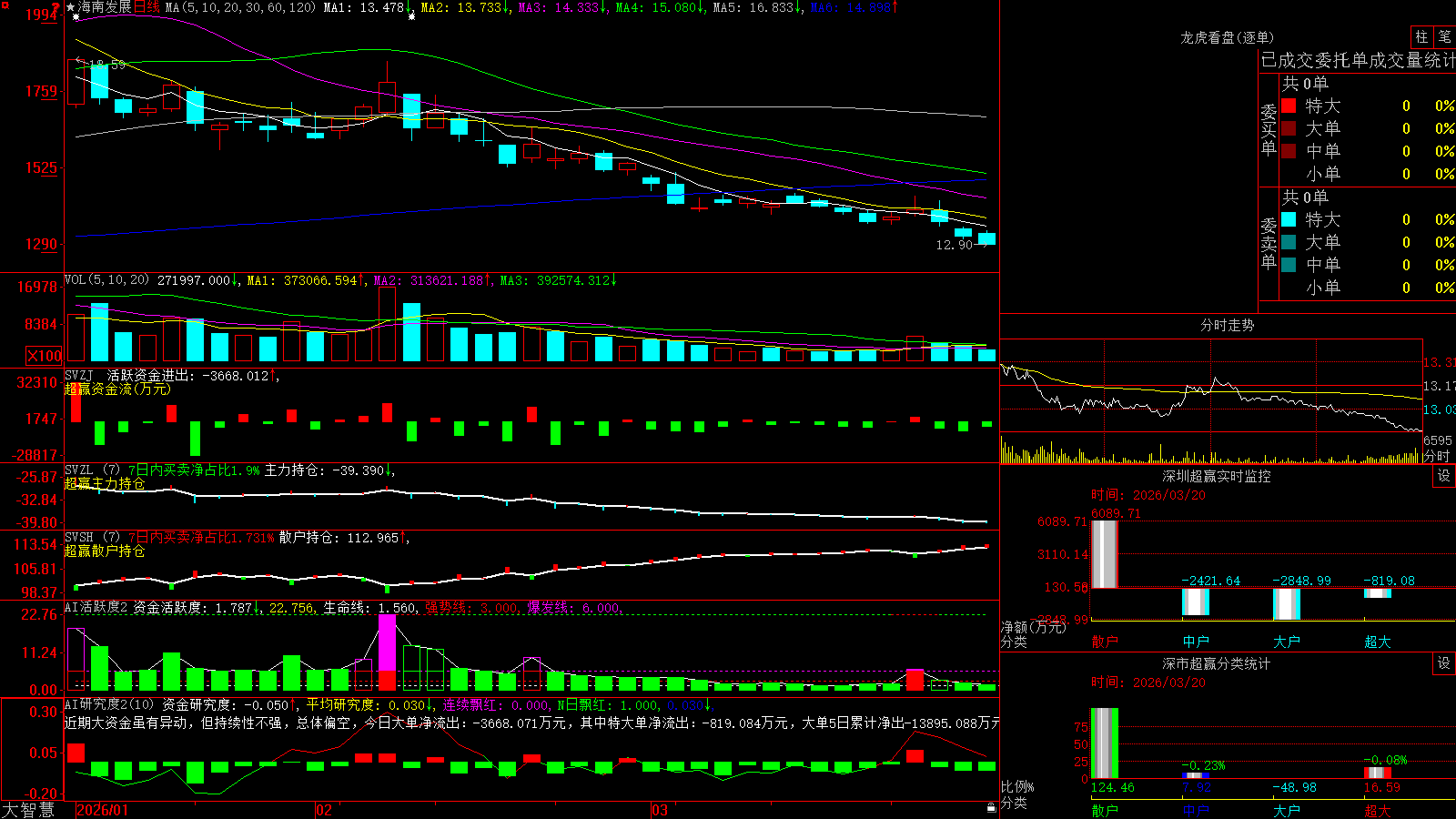Image resolution: width=1456 pixels, height=819 pixels.
Task: Click the 海南发展 stock name
Action: [x=105, y=7]
